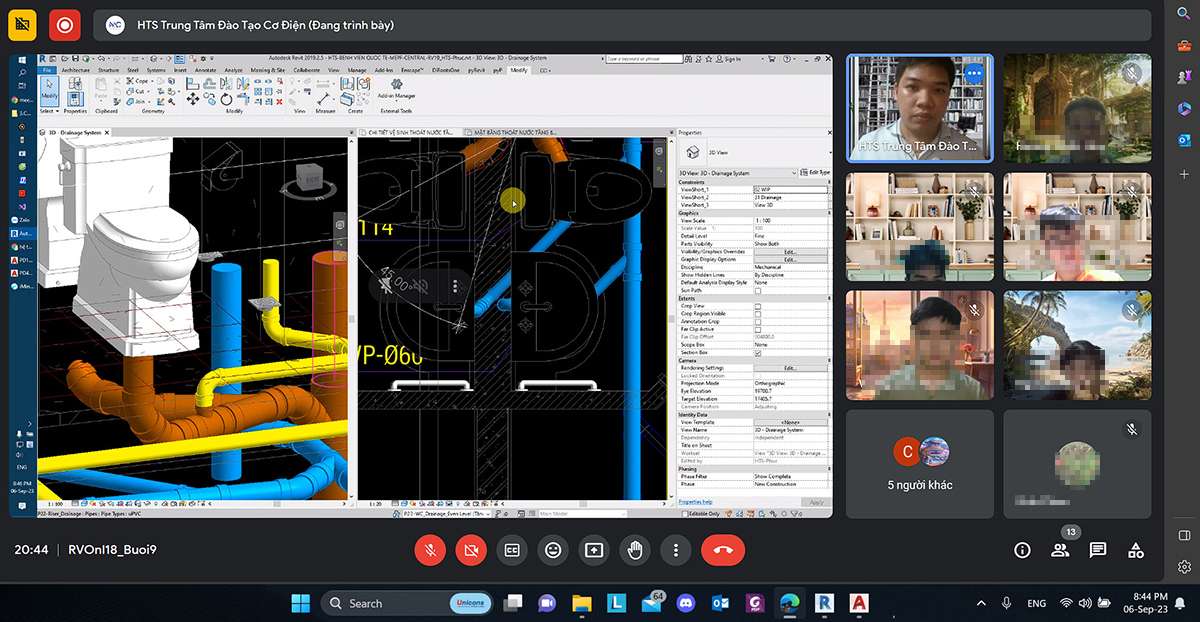This screenshot has height=622, width=1200.
Task: Open more options in the call bar
Action: pyautogui.click(x=676, y=550)
